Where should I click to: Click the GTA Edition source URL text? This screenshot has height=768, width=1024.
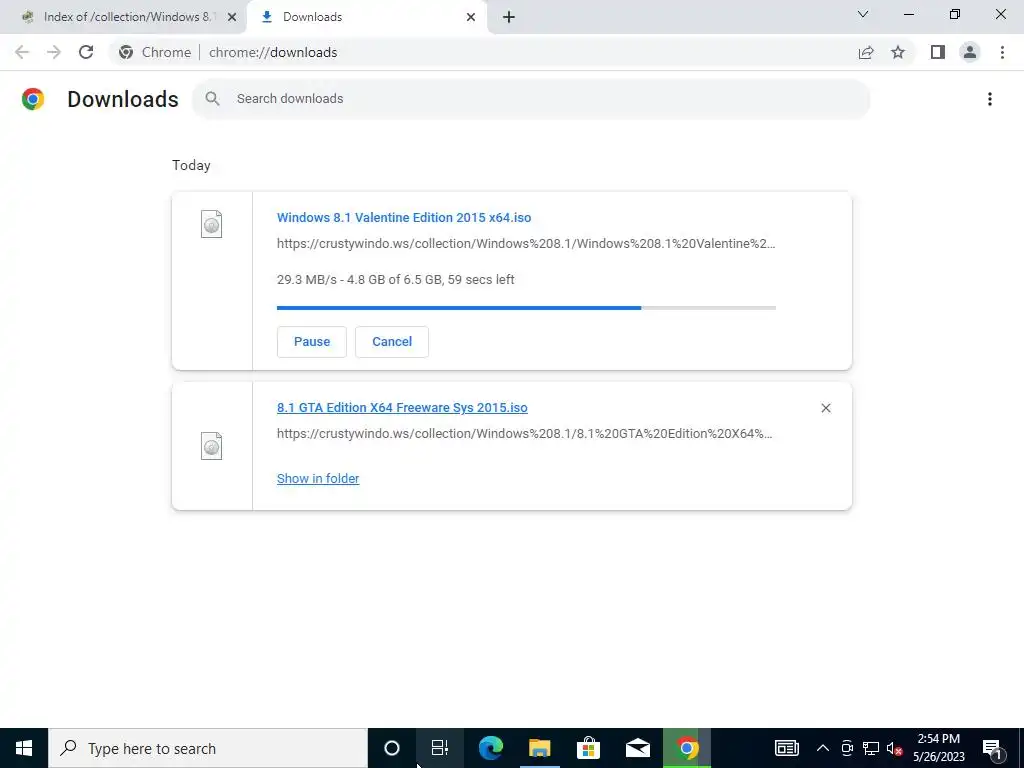[x=524, y=434]
